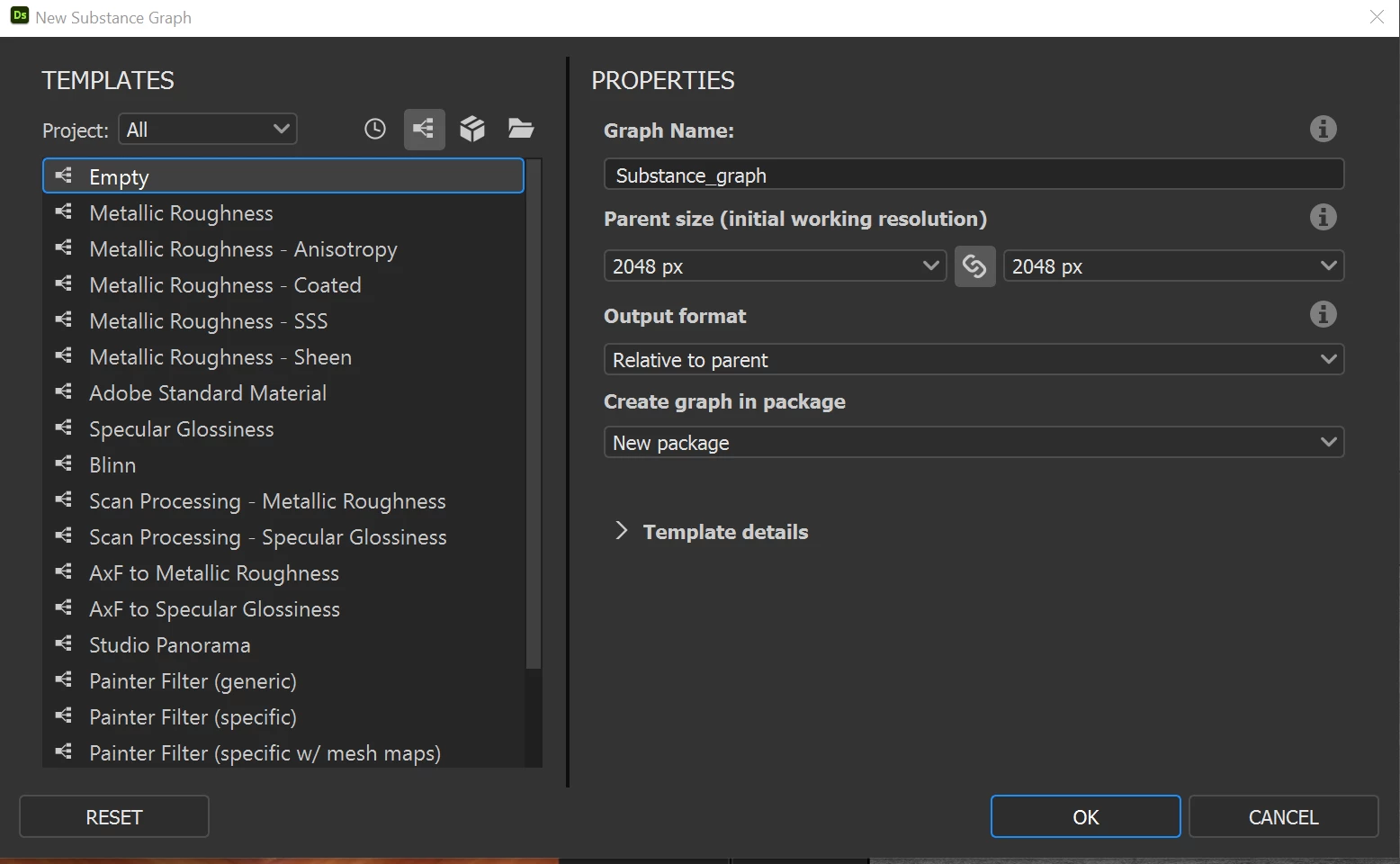Pick the Specular Glossiness template
This screenshot has width=1400, height=864.
point(283,428)
